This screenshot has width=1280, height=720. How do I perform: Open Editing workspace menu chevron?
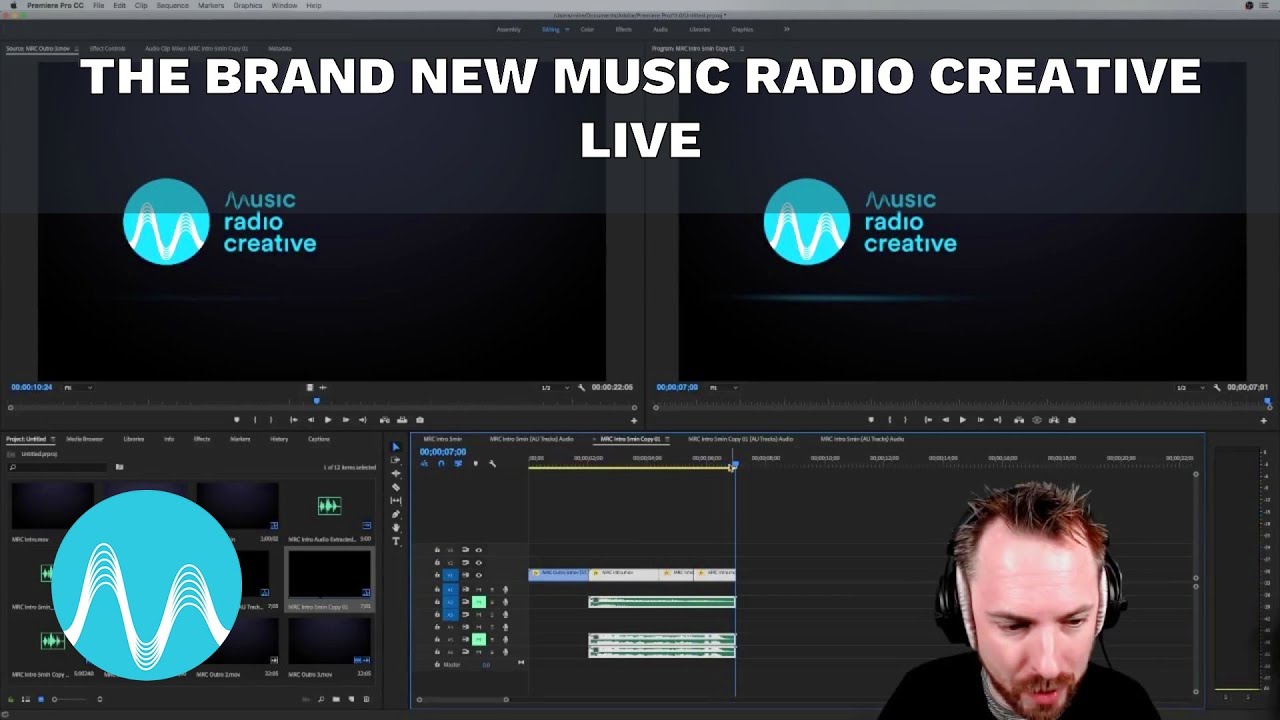[567, 29]
